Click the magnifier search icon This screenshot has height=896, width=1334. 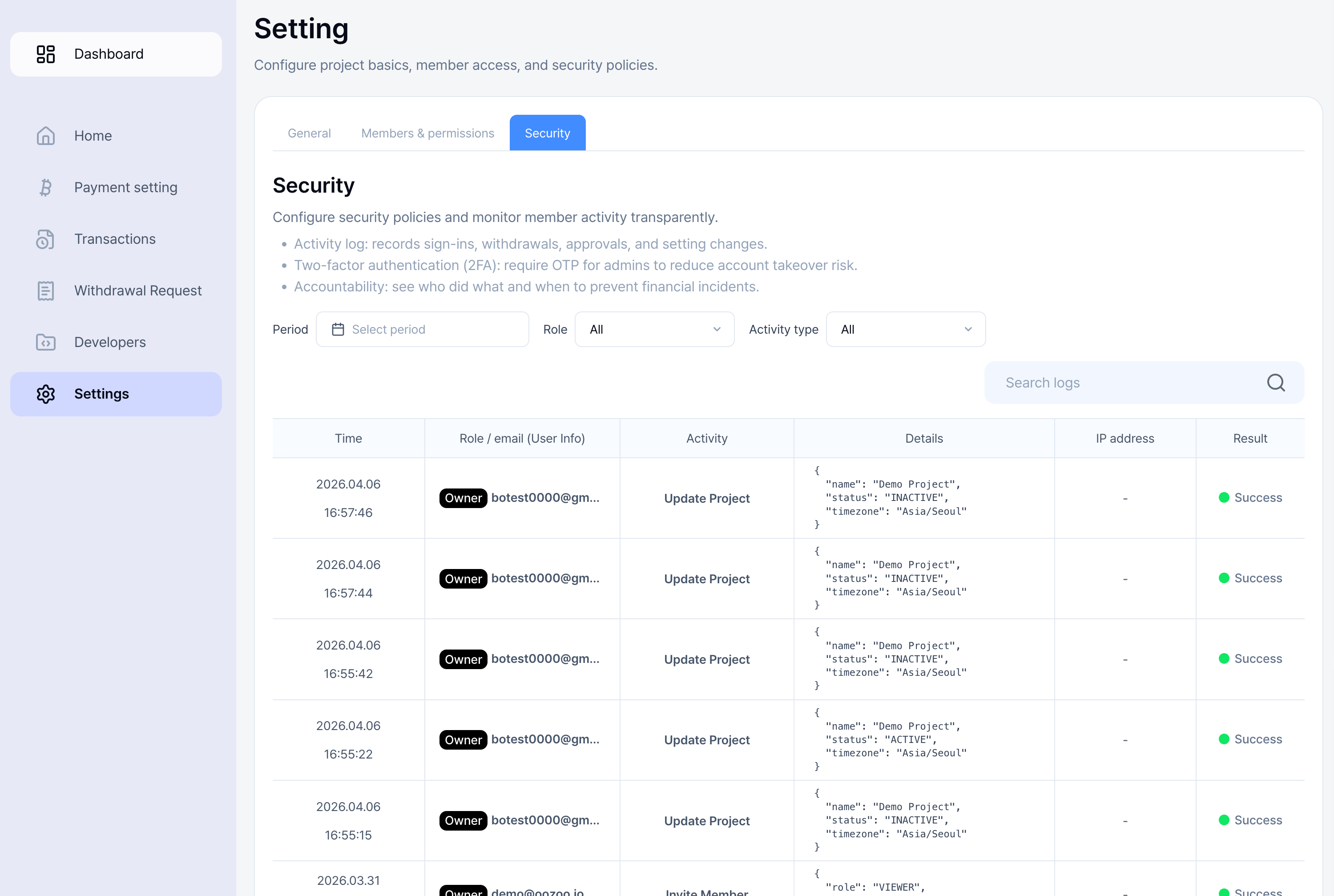point(1276,382)
